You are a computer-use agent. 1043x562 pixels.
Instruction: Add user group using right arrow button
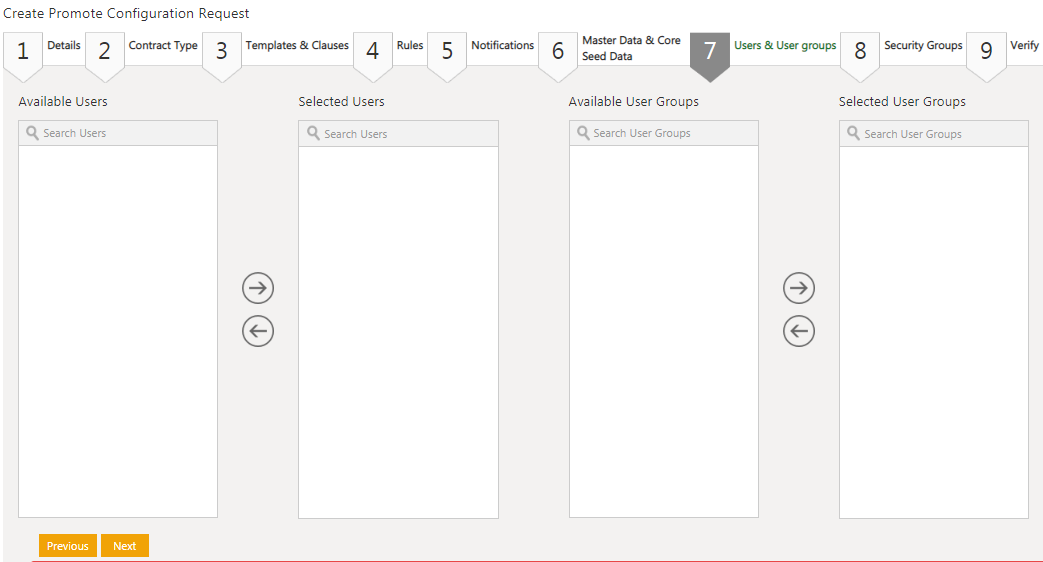point(798,288)
